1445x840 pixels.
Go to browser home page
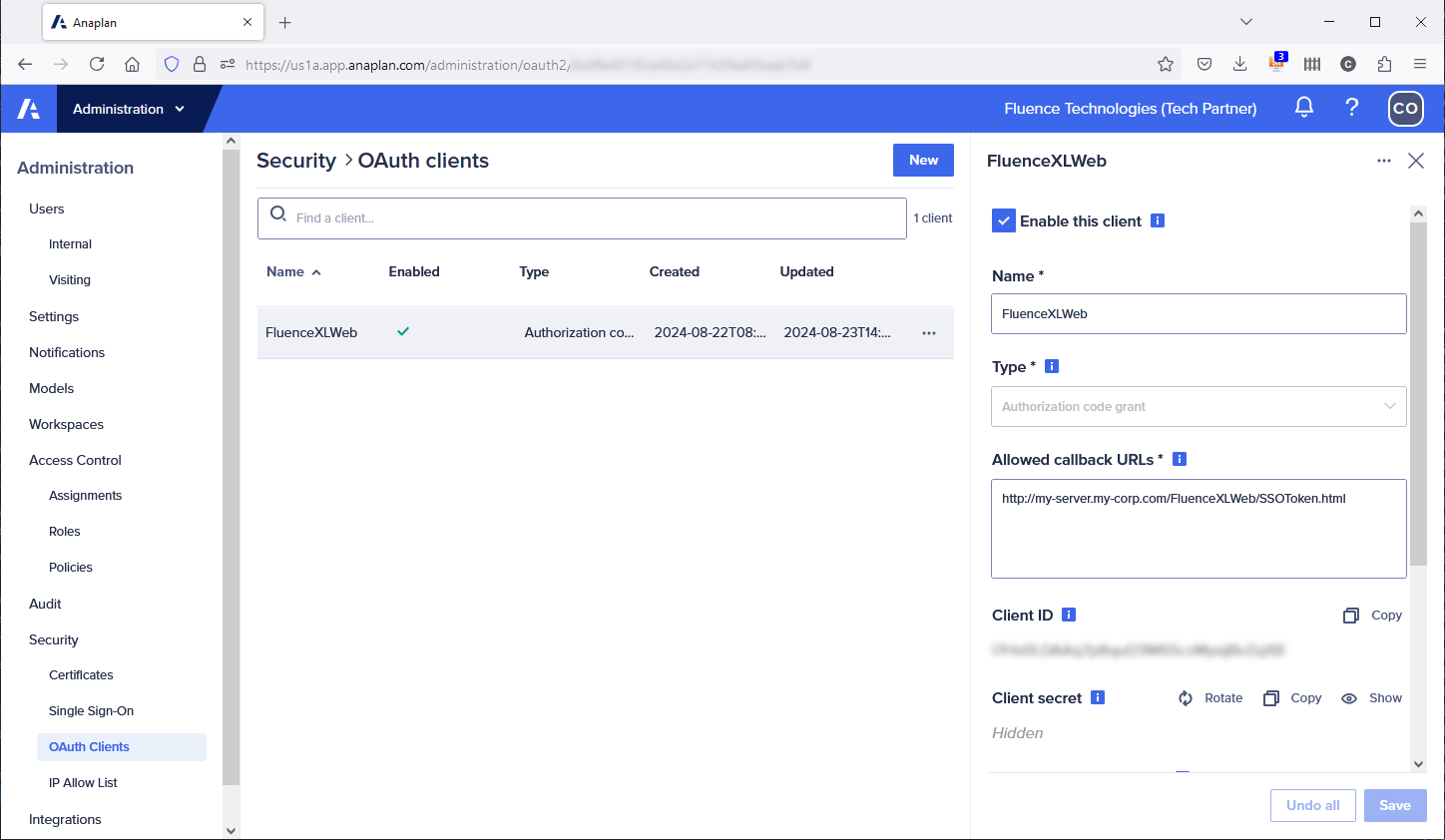(x=132, y=64)
